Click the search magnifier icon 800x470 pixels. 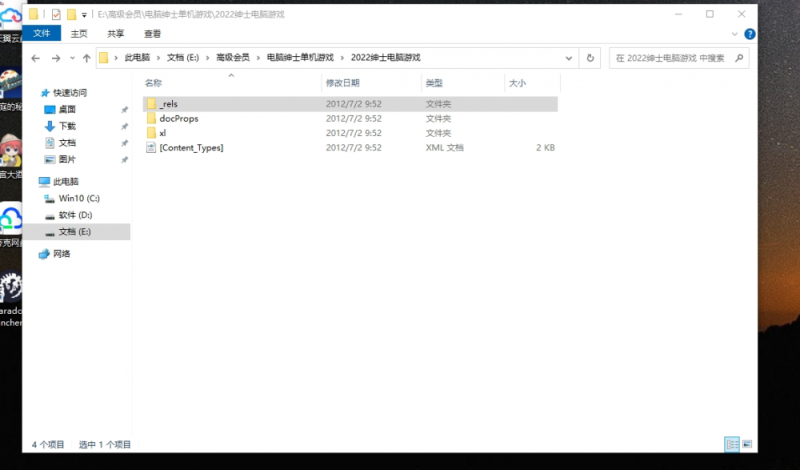pyautogui.click(x=739, y=58)
